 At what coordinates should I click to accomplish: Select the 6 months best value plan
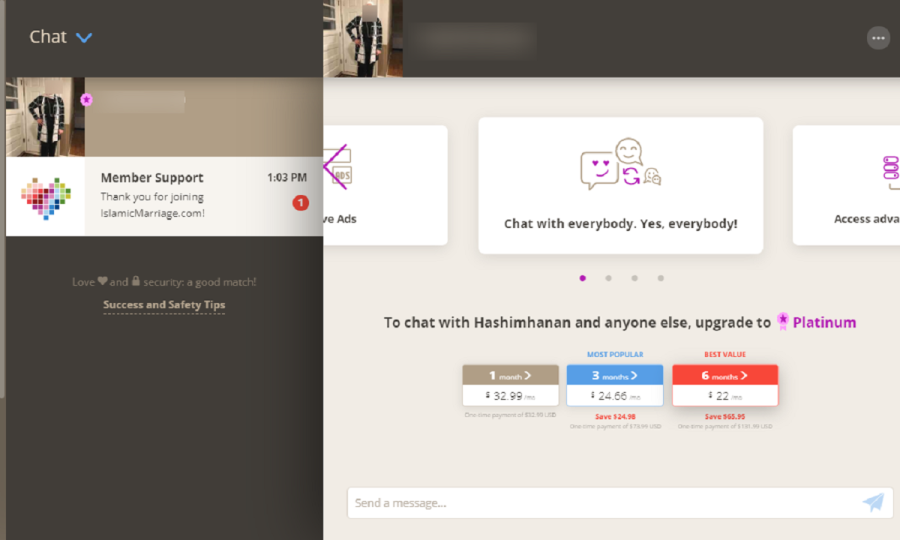point(725,385)
